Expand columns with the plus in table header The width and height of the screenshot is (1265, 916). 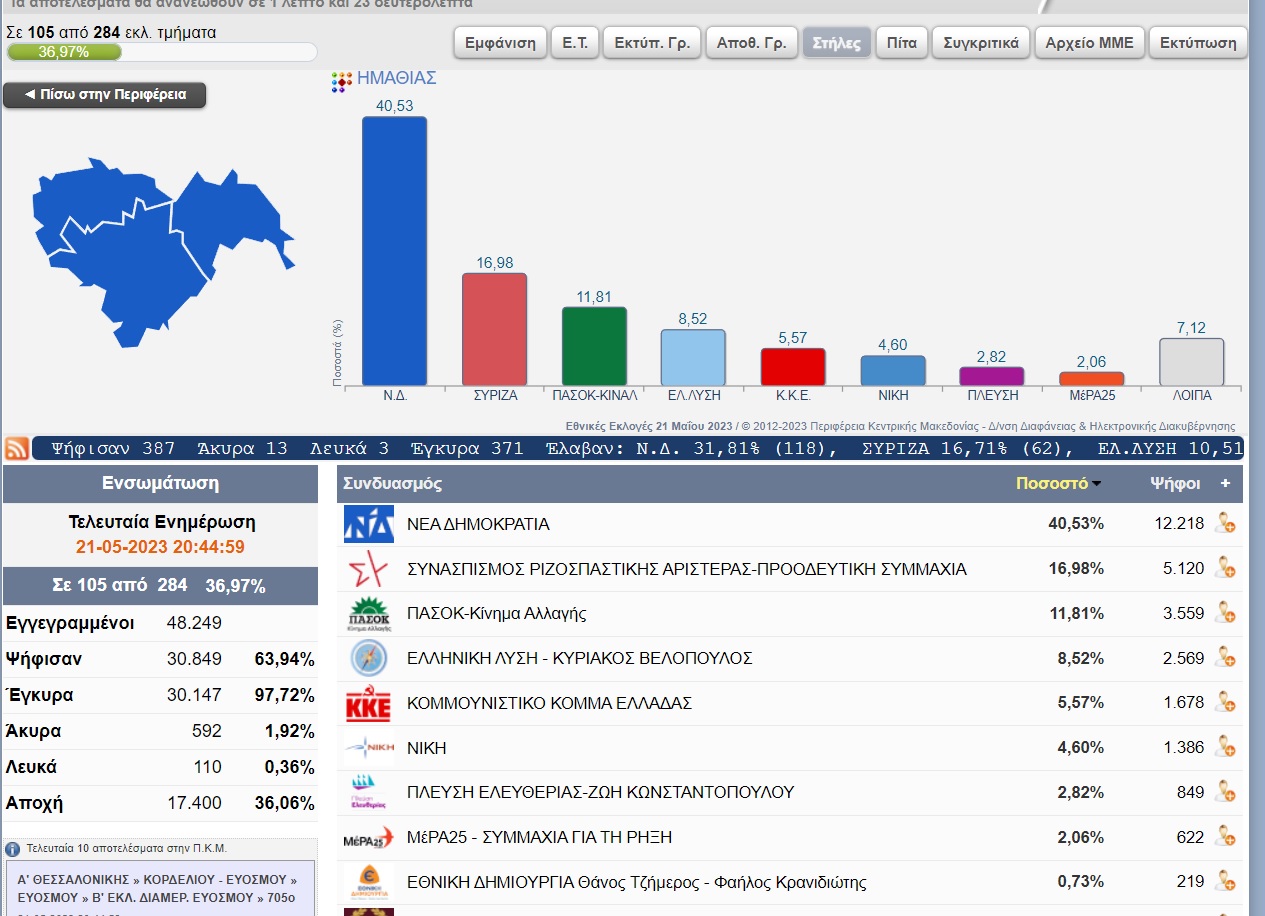pyautogui.click(x=1225, y=483)
